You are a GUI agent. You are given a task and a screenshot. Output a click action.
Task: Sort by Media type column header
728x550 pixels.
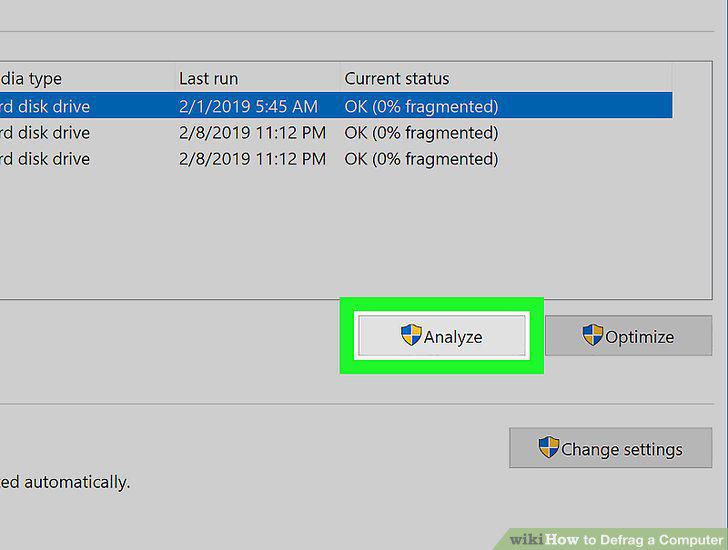click(87, 78)
